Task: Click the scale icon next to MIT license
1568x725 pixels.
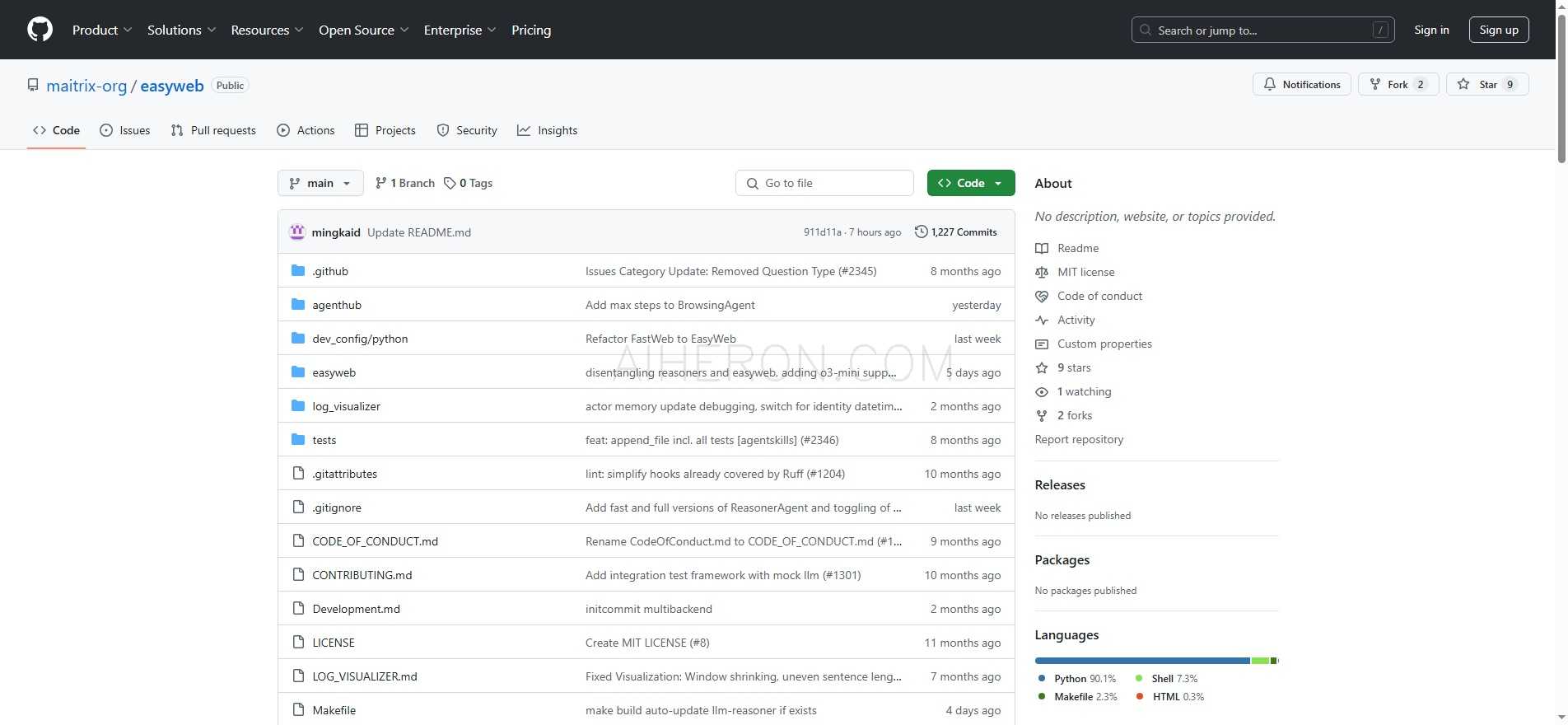Action: tap(1042, 272)
